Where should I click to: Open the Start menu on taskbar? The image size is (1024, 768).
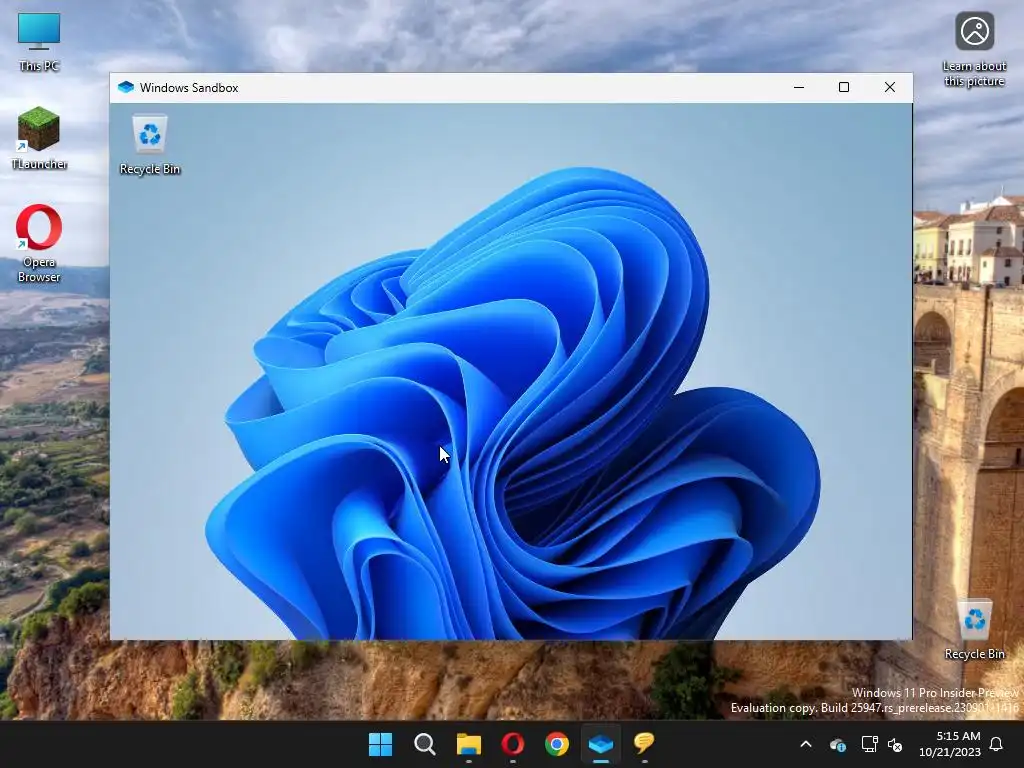click(x=381, y=744)
